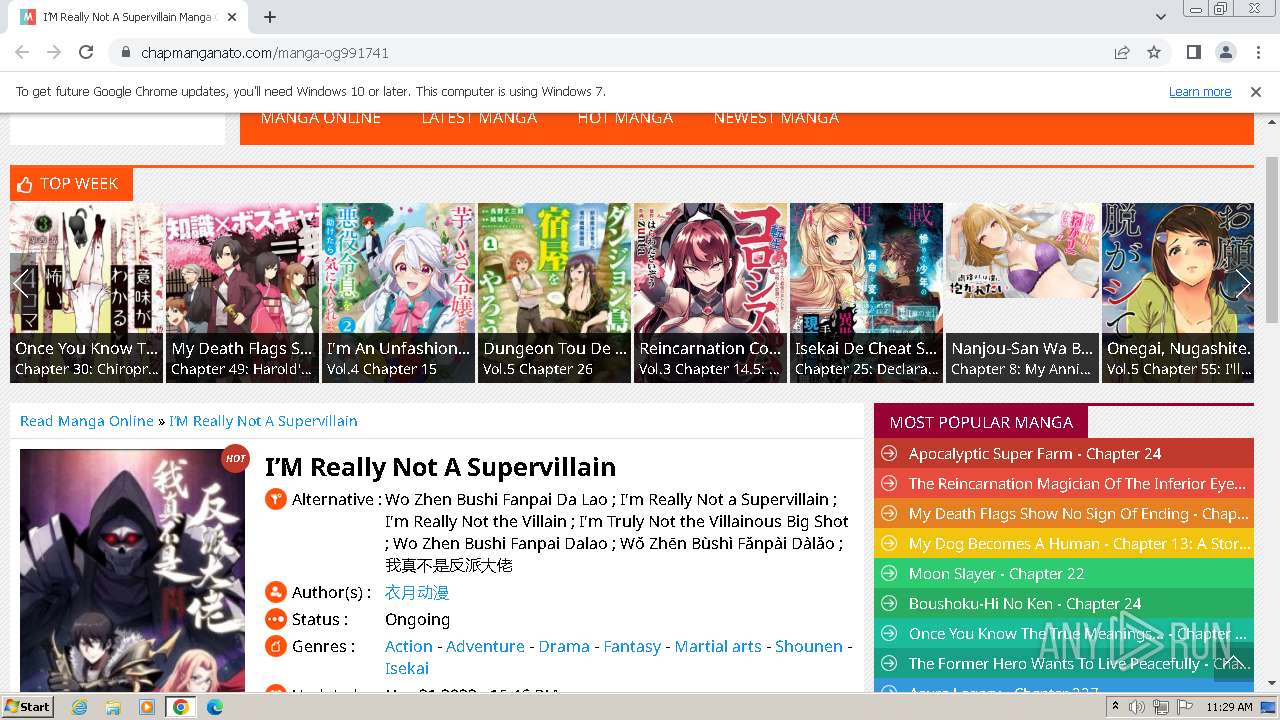Screen dimensions: 1280x720
Task: Launch Microsoft Edge from the taskbar
Action: (214, 707)
